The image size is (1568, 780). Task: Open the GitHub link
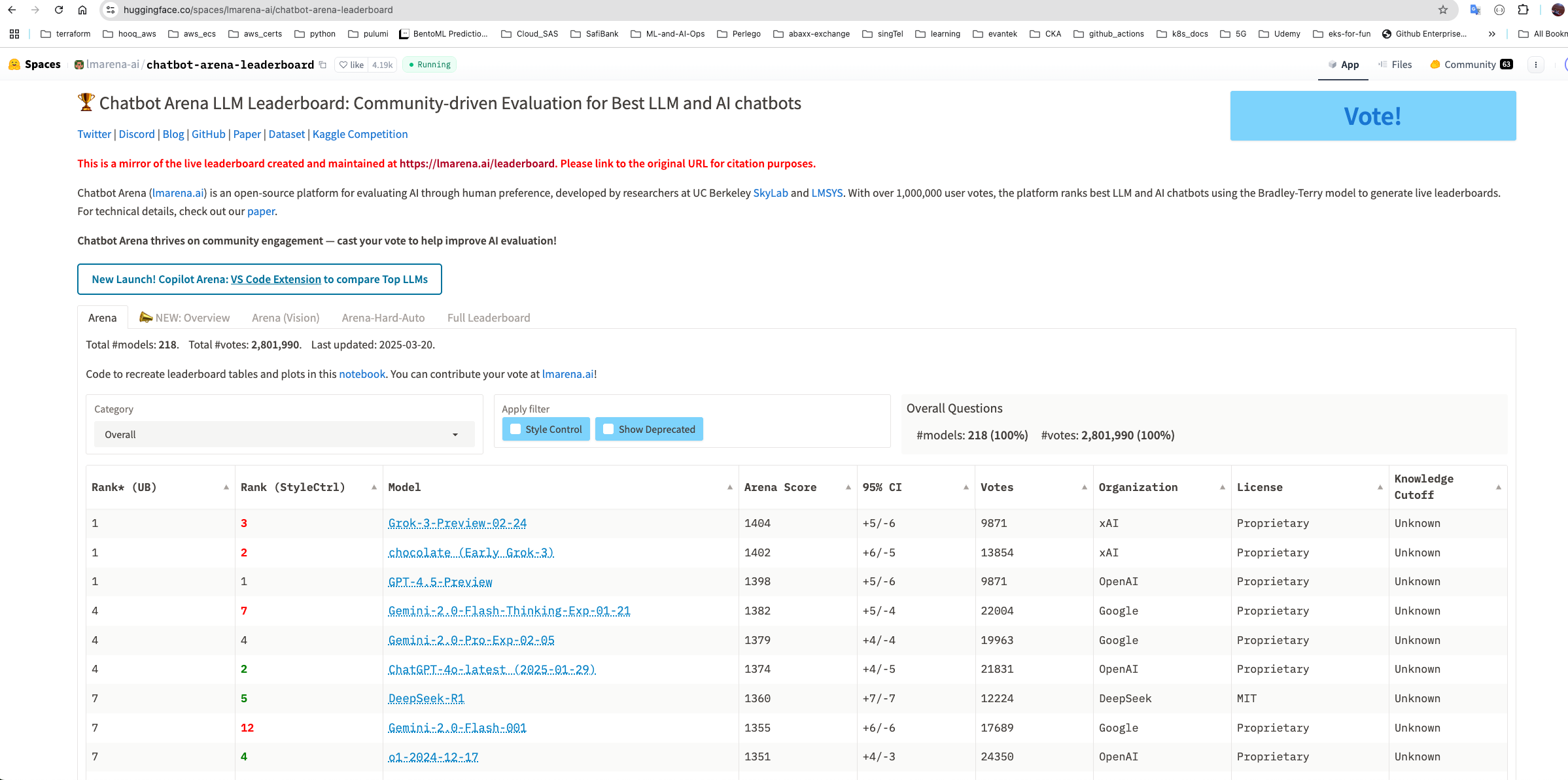point(208,134)
